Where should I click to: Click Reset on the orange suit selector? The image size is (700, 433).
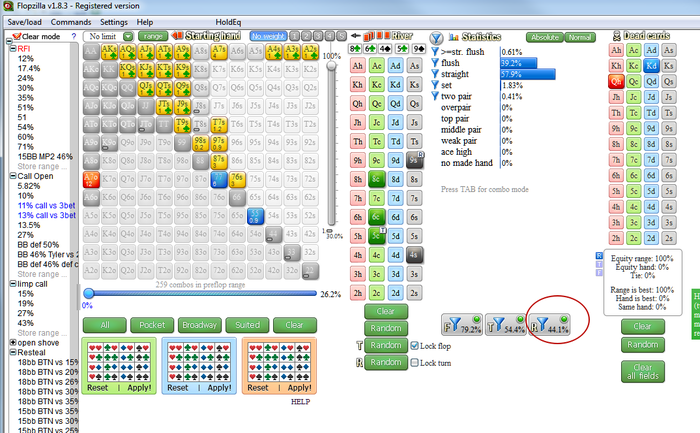click(x=258, y=387)
